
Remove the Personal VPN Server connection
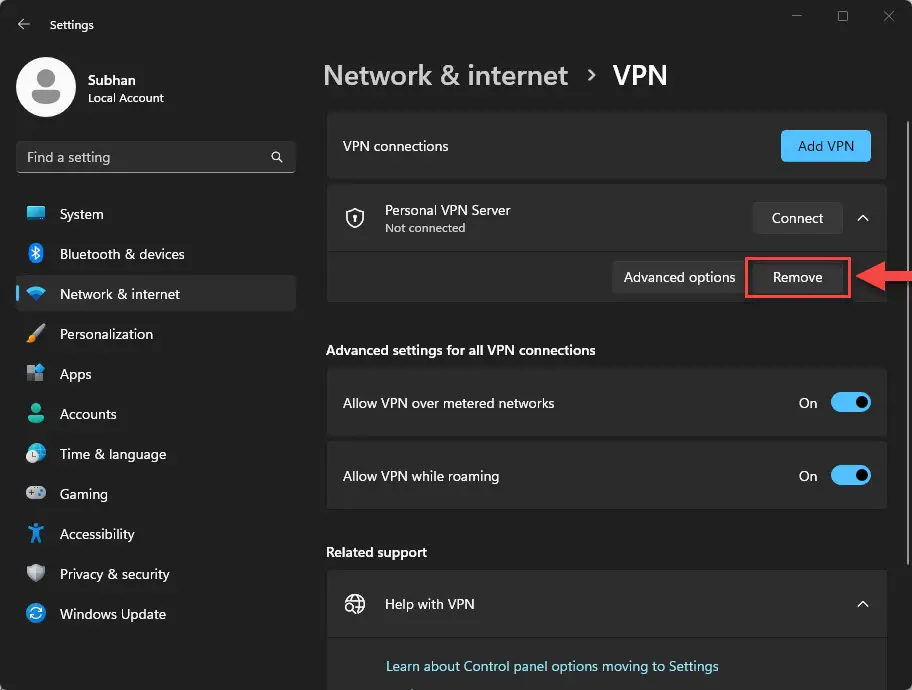coord(797,277)
